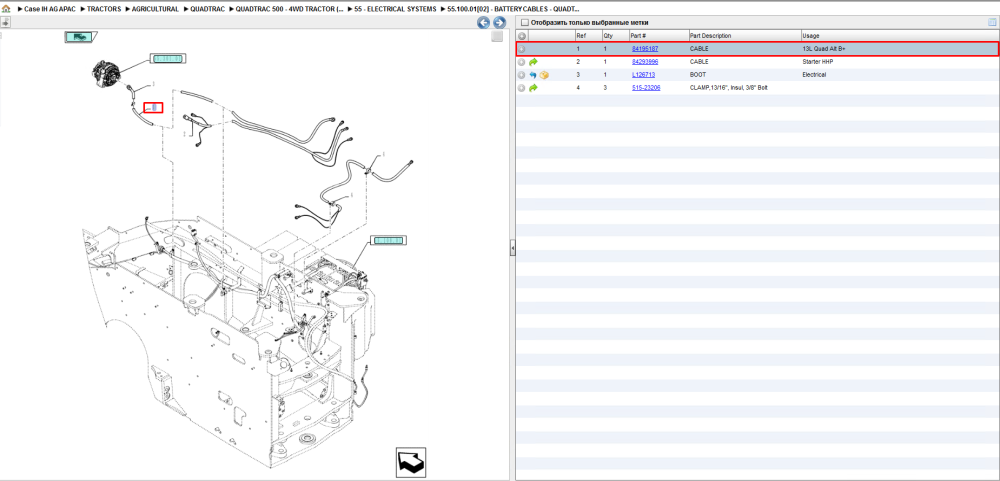Click the cyan reference label beside the battery box
This screenshot has width=1000, height=481.
[x=388, y=240]
